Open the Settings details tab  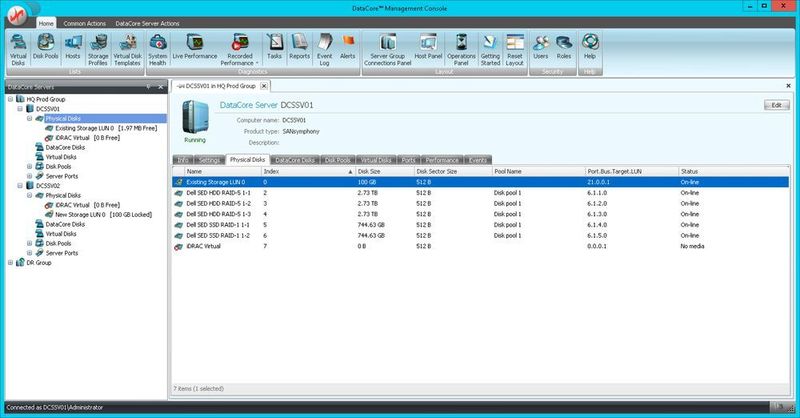209,160
